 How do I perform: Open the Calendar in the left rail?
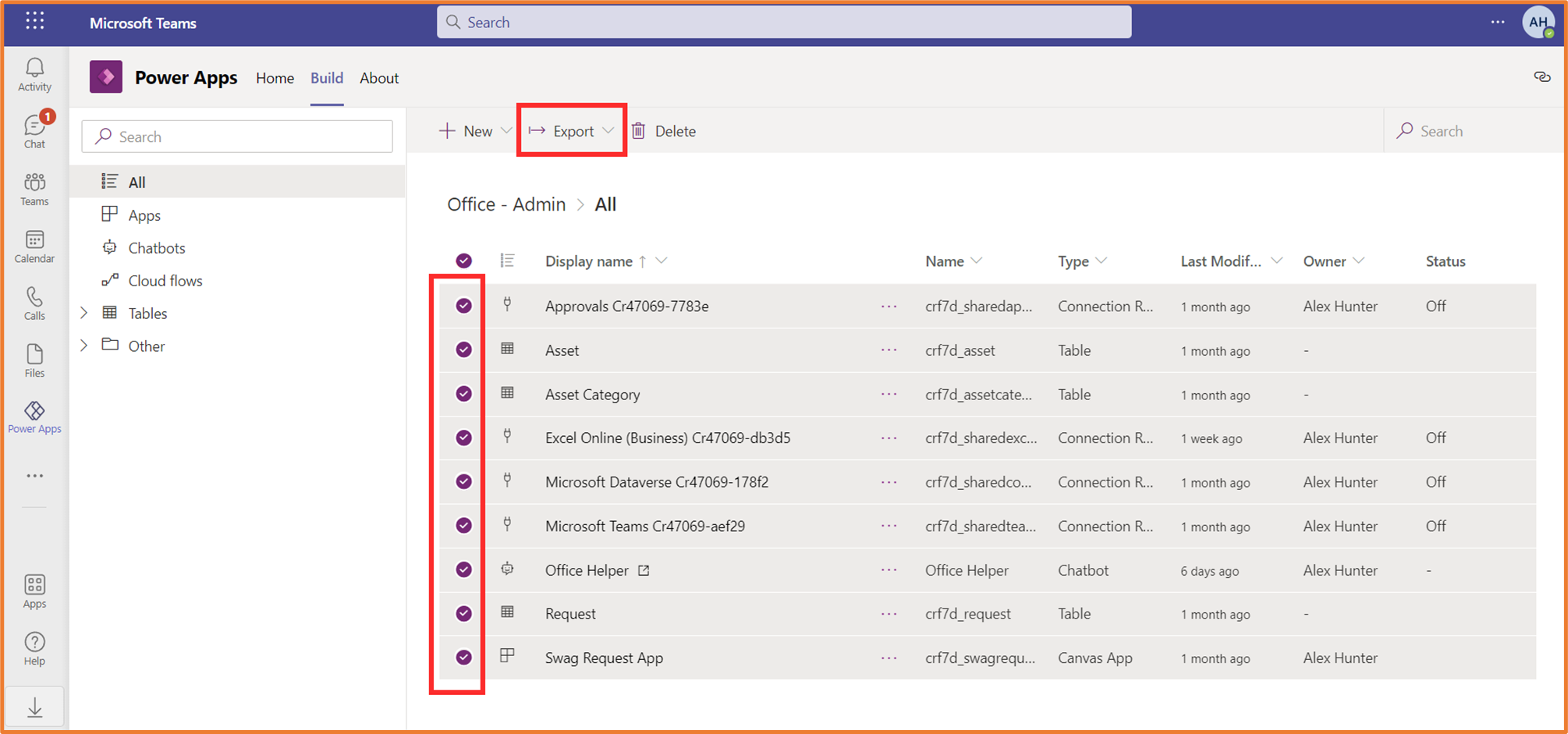[x=34, y=246]
